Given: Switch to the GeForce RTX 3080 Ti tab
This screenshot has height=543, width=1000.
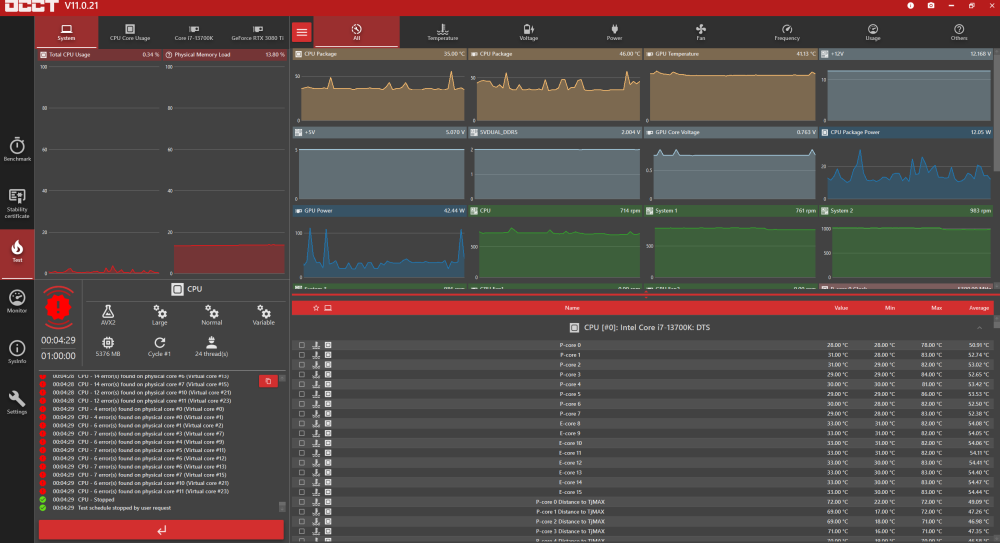Looking at the screenshot, I should (258, 32).
